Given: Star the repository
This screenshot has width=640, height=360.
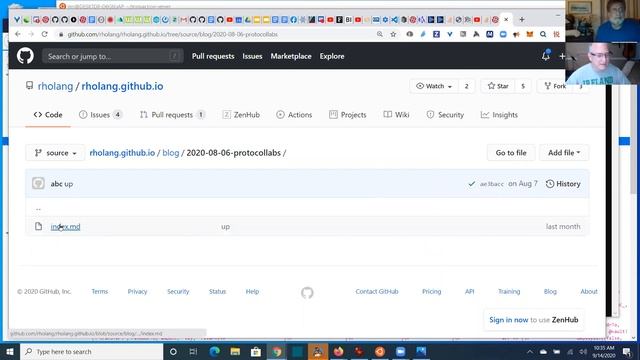Looking at the screenshot, I should point(498,86).
